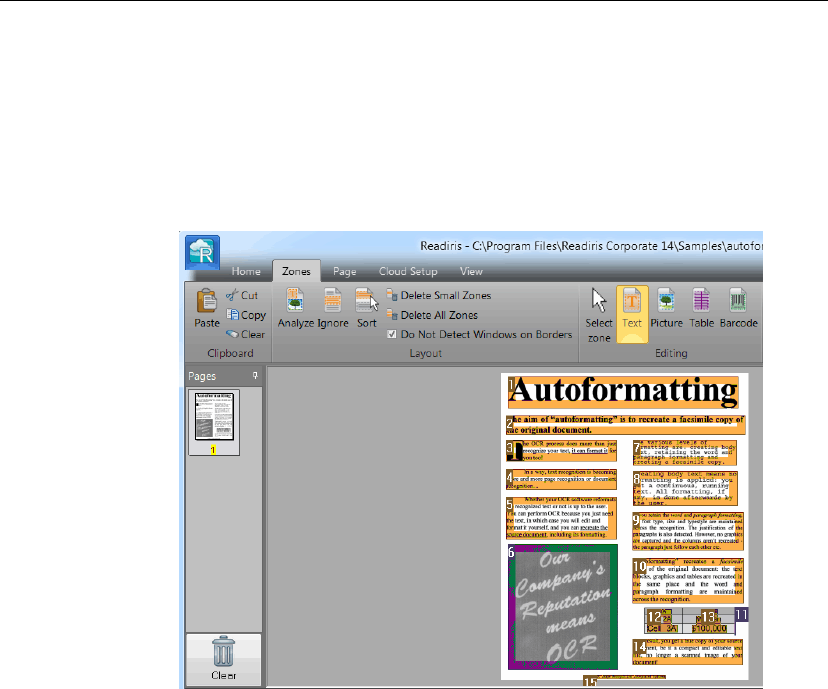The image size is (828, 689).
Task: Choose the Select zone pointer tool
Action: (599, 315)
